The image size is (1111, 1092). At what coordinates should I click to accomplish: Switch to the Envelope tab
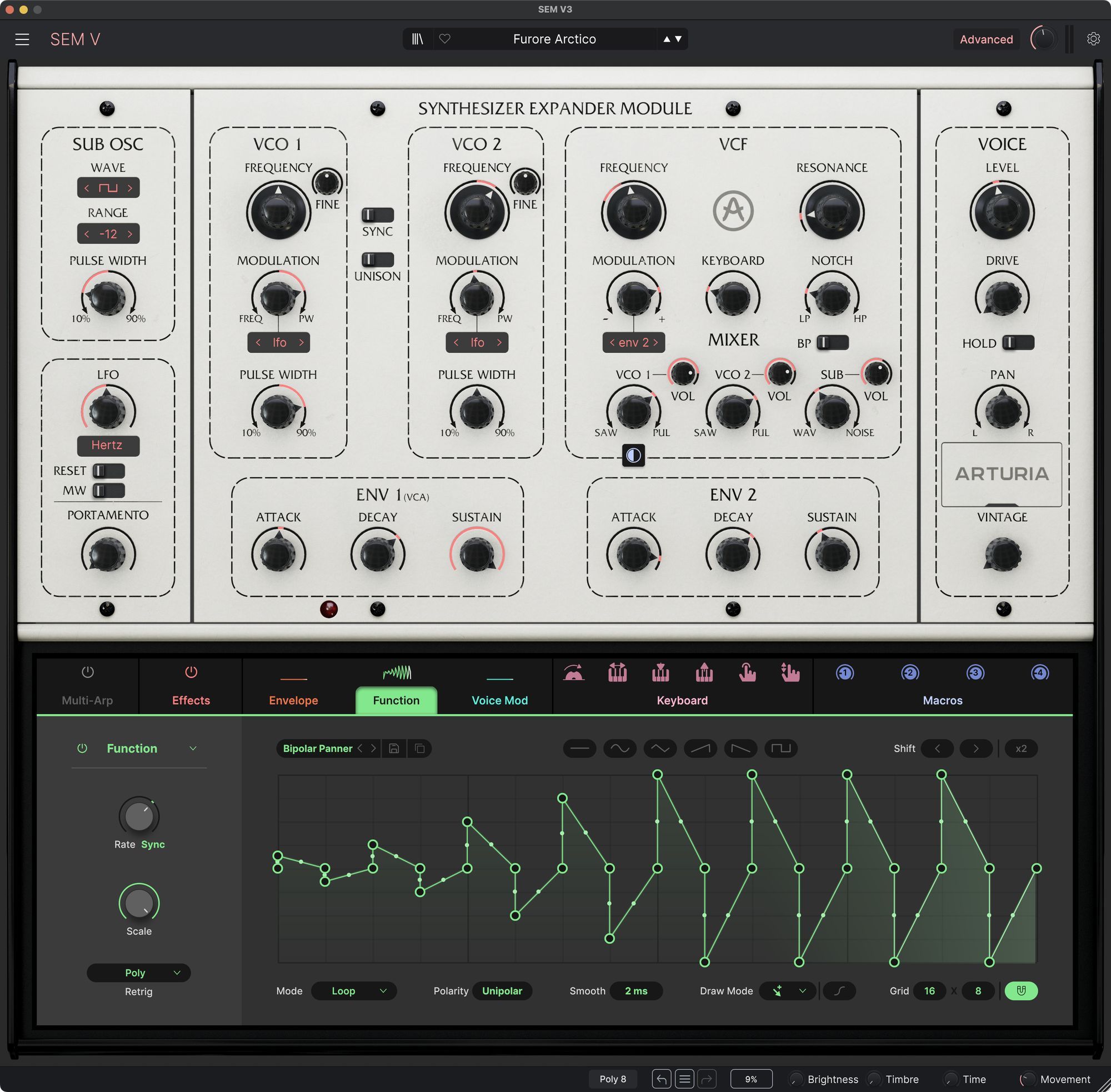tap(293, 700)
